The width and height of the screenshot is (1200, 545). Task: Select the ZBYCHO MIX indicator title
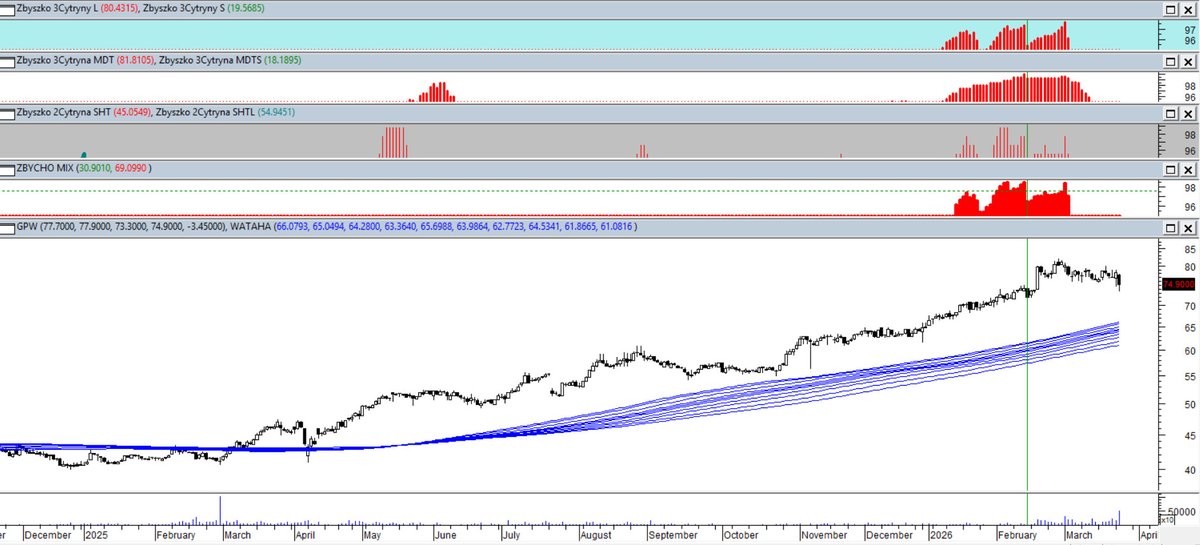[44, 168]
